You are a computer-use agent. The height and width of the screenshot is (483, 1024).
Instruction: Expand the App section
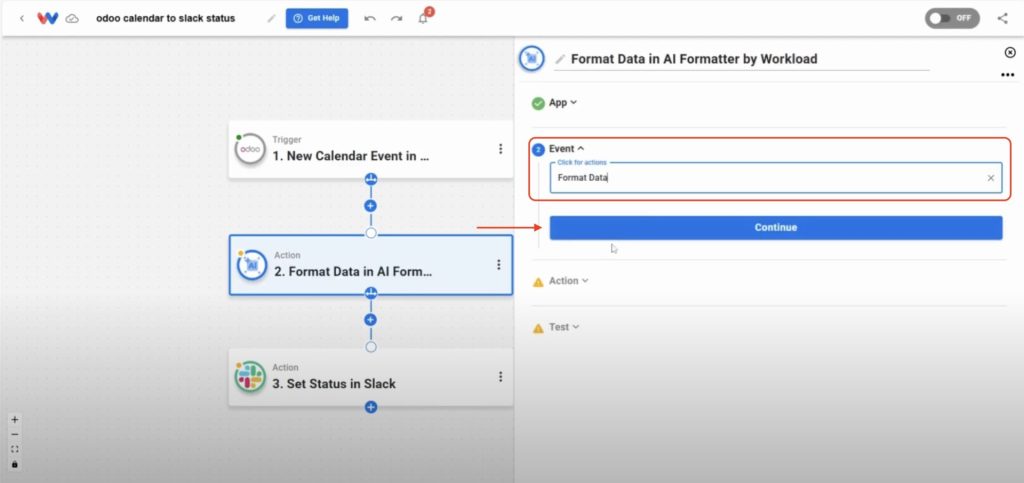click(x=563, y=102)
